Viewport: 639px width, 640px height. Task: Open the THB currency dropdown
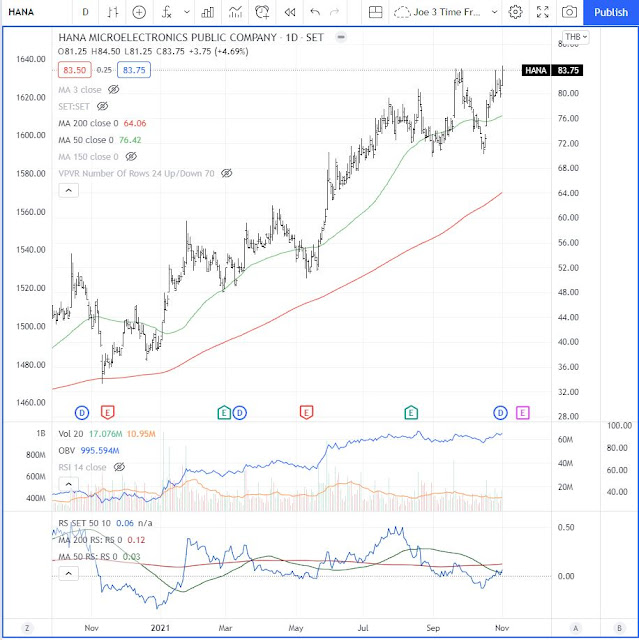(576, 37)
